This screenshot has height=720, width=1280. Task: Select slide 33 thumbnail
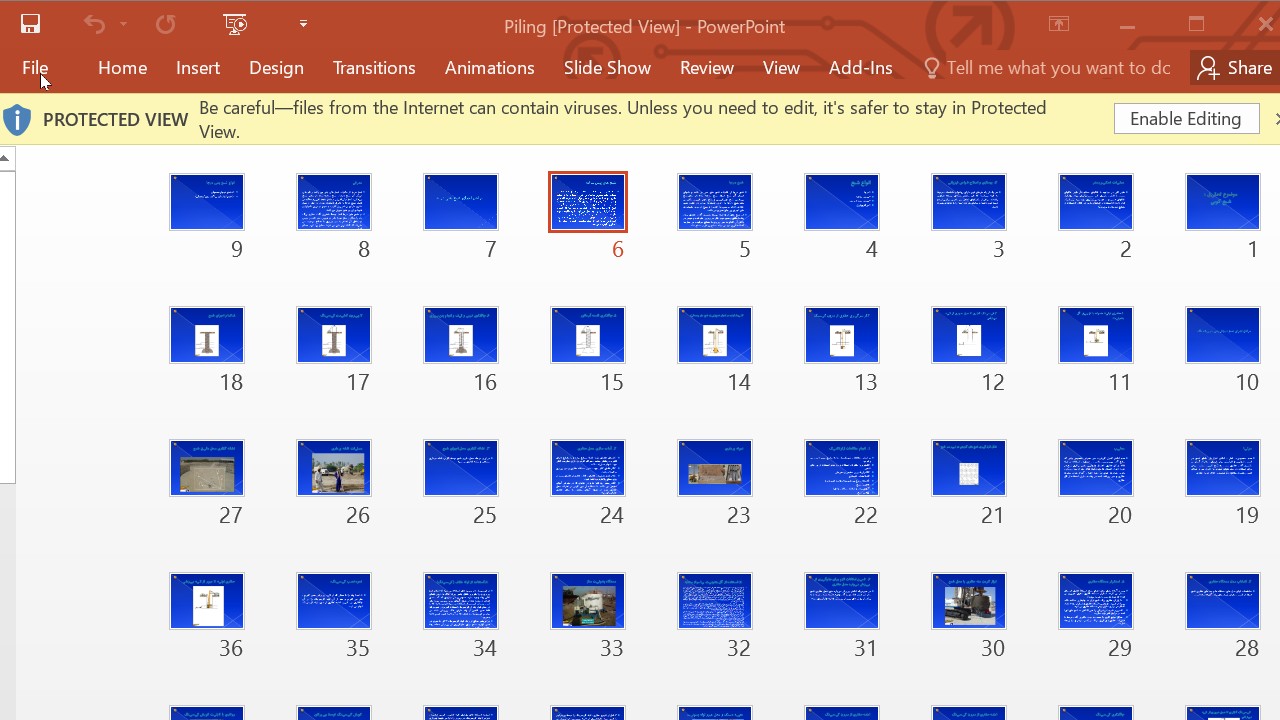pos(588,601)
